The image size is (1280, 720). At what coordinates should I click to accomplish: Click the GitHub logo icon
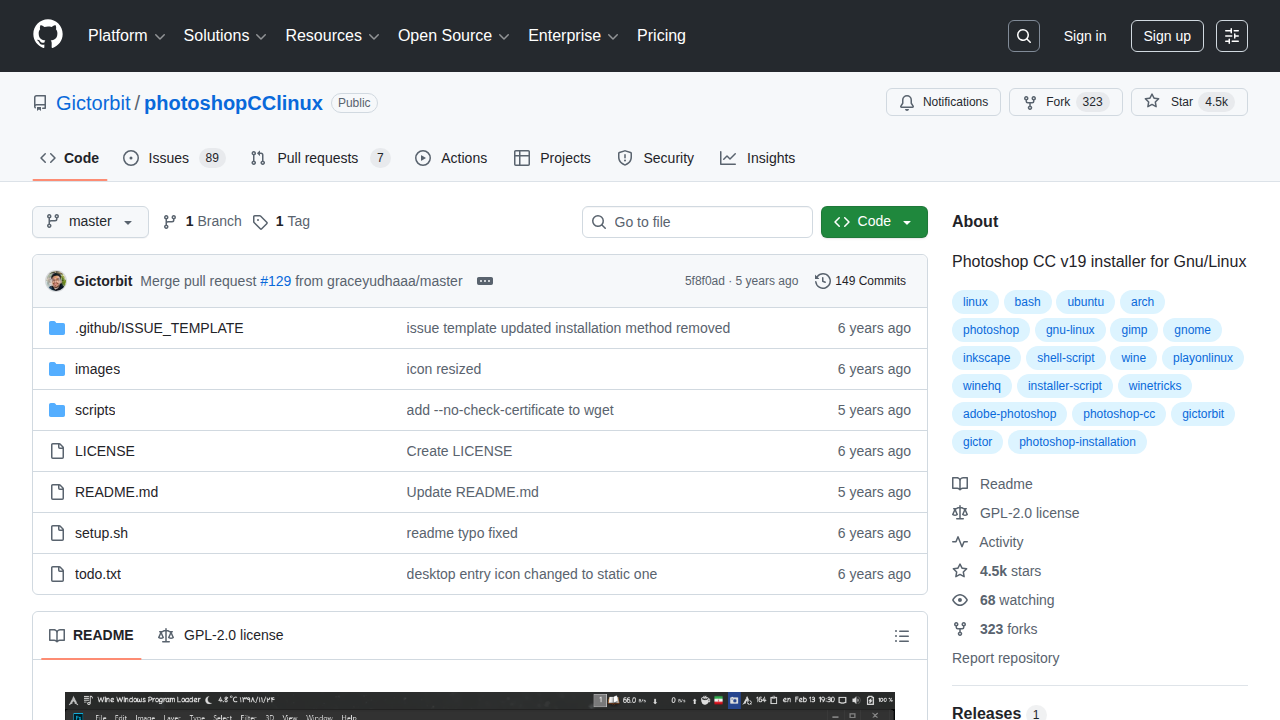pyautogui.click(x=47, y=35)
